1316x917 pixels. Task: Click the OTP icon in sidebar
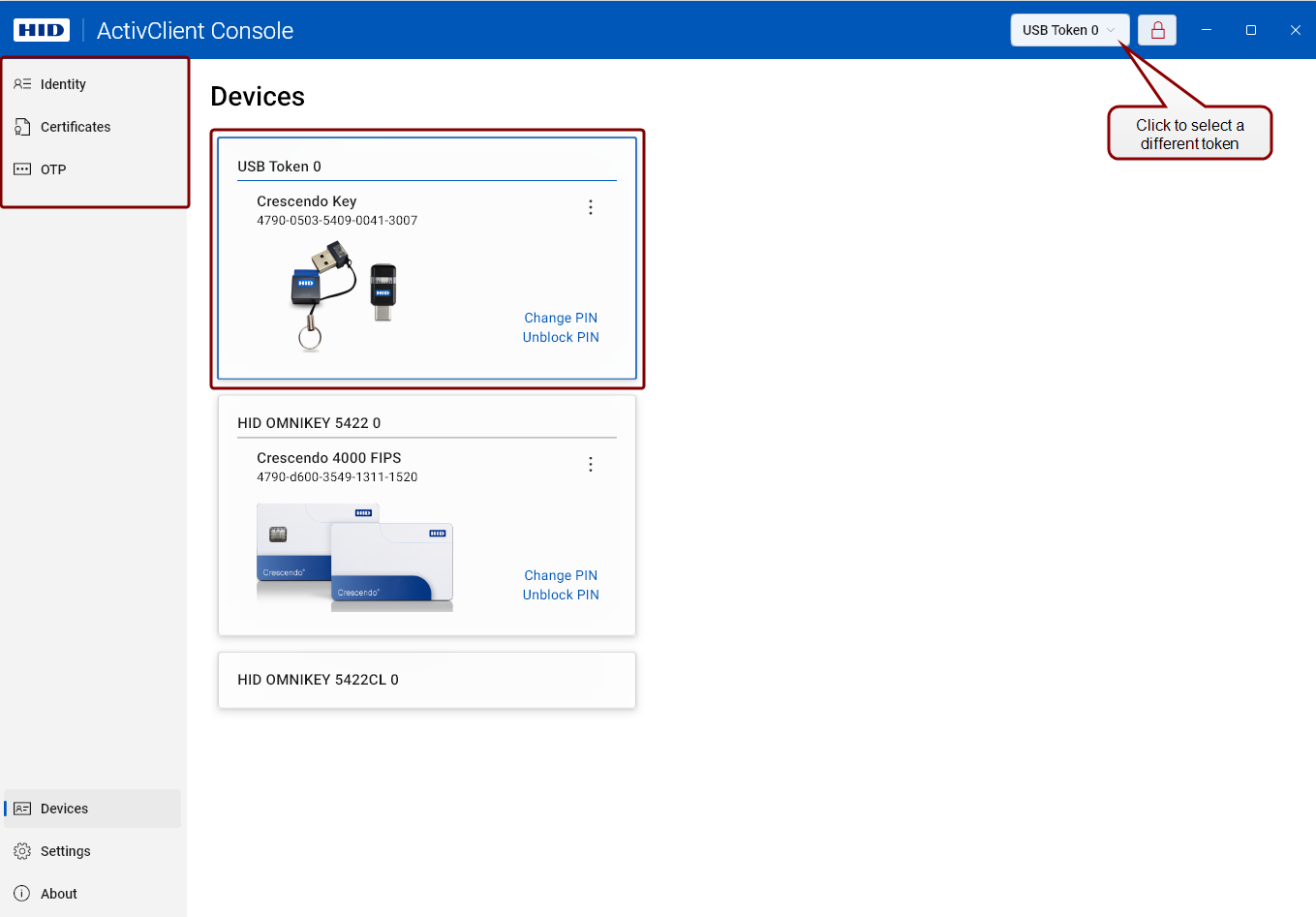click(22, 169)
